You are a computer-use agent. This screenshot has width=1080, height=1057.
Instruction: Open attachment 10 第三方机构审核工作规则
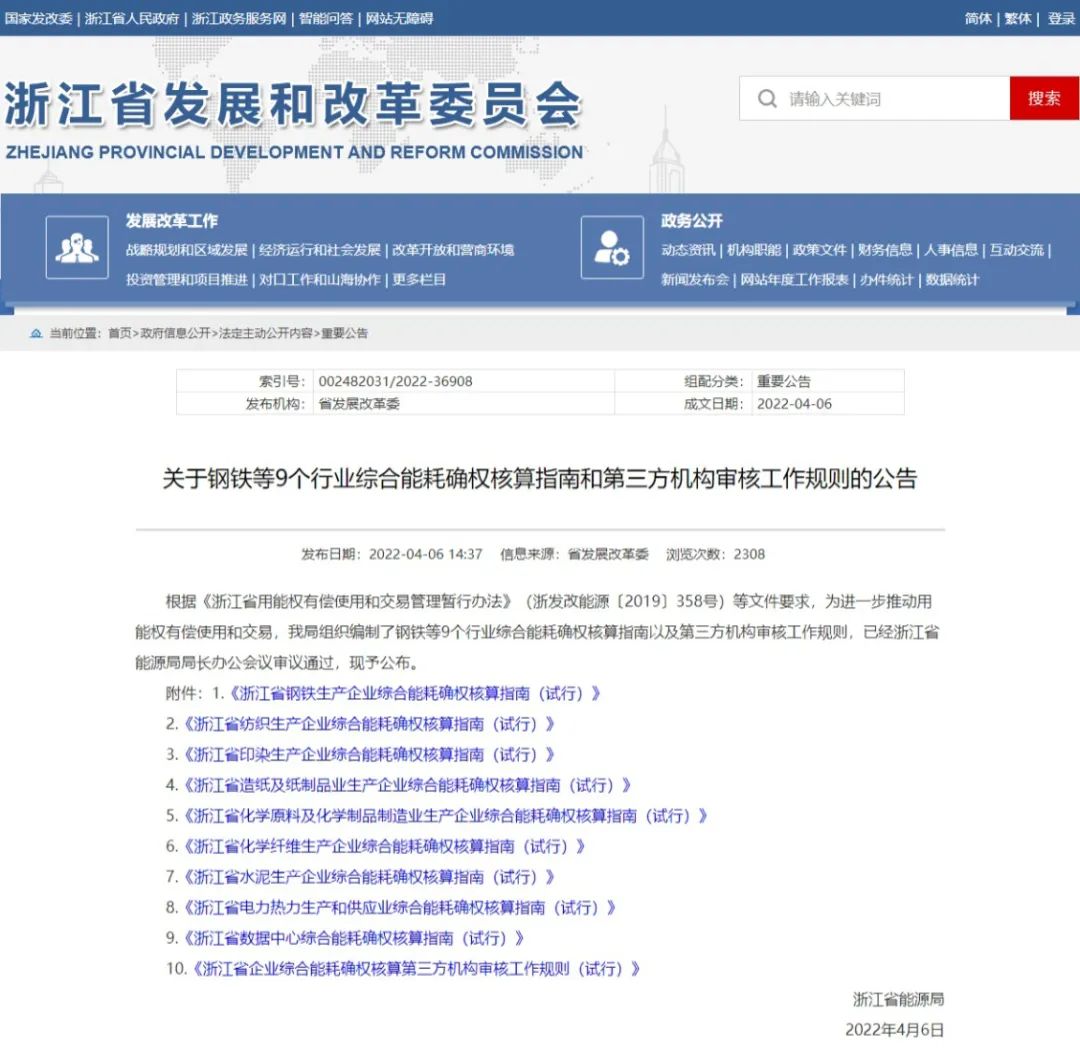[417, 969]
